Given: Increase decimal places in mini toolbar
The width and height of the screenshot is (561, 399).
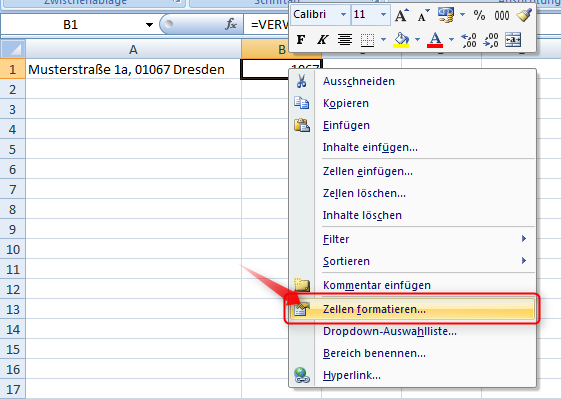Looking at the screenshot, I should 469,40.
